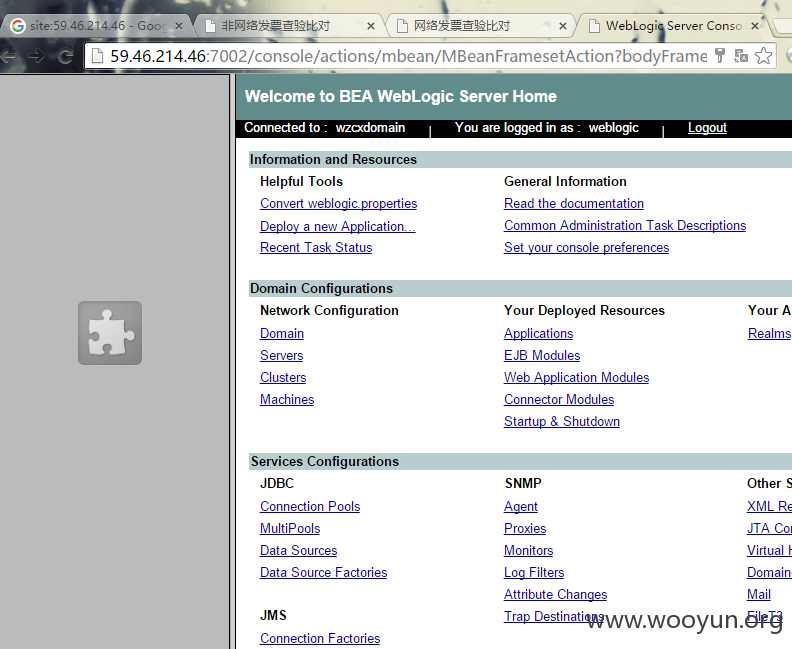Open Common Administration Task Descriptions link
The image size is (792, 649).
click(625, 226)
